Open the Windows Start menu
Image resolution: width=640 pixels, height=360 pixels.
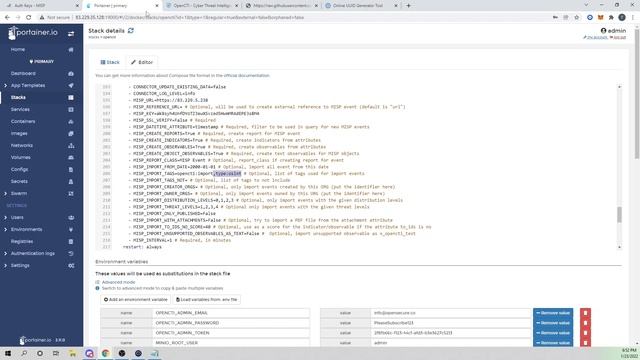coord(8,353)
